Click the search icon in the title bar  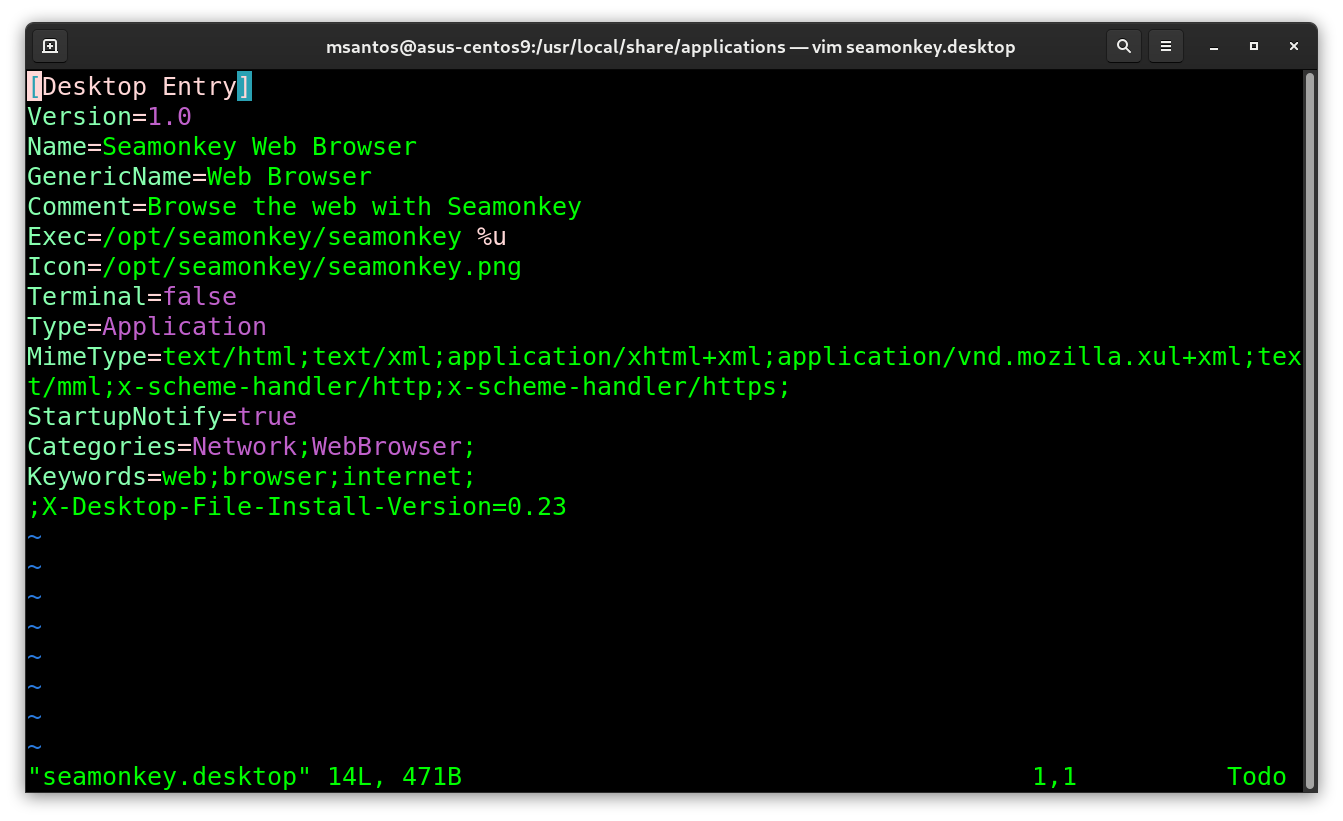click(1124, 46)
